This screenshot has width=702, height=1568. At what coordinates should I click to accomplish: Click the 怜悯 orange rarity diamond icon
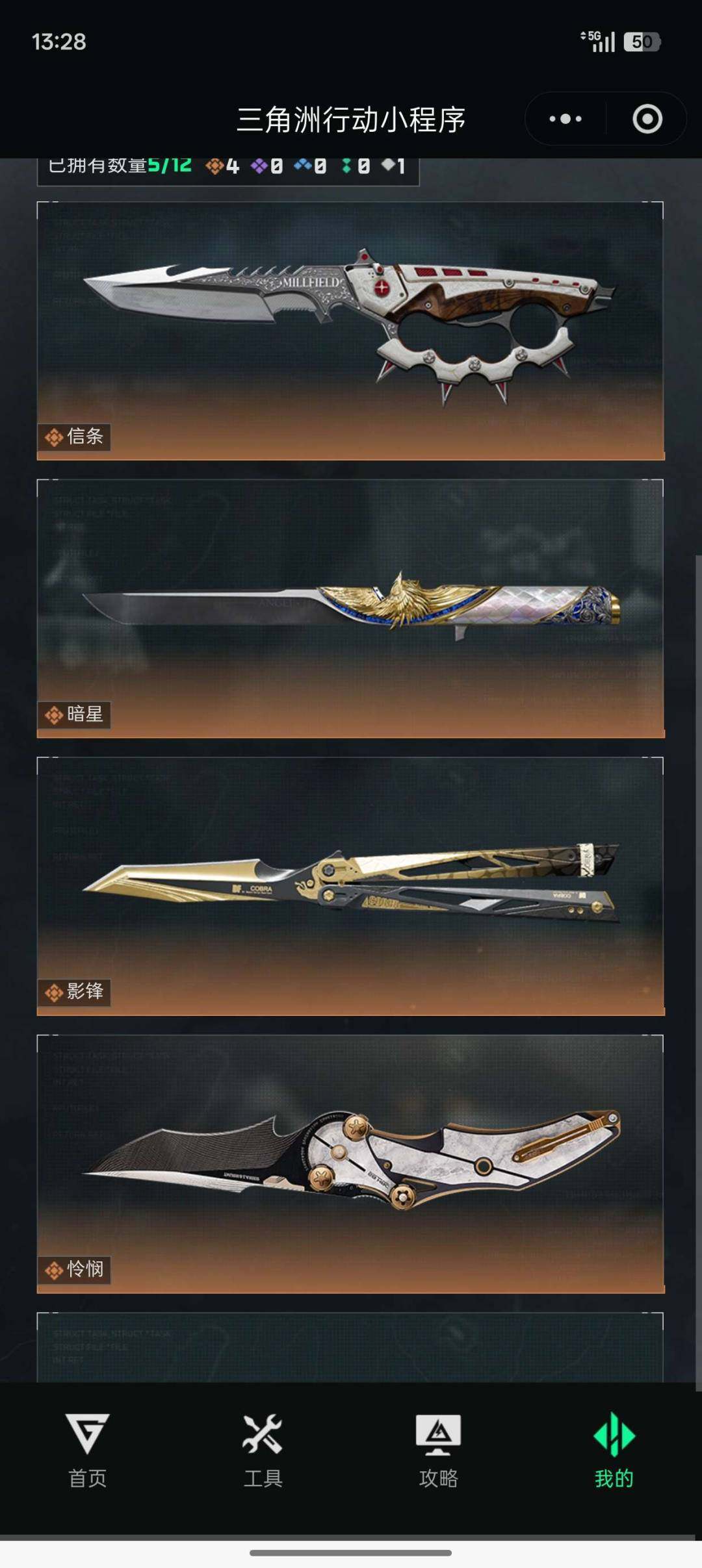click(x=54, y=1270)
